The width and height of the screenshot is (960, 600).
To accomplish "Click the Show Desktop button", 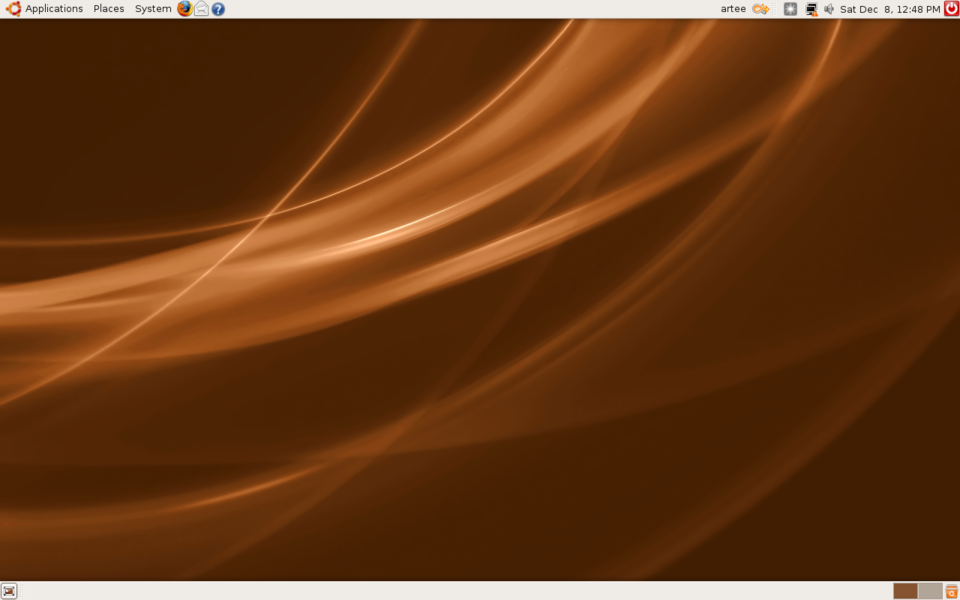I will coord(9,591).
